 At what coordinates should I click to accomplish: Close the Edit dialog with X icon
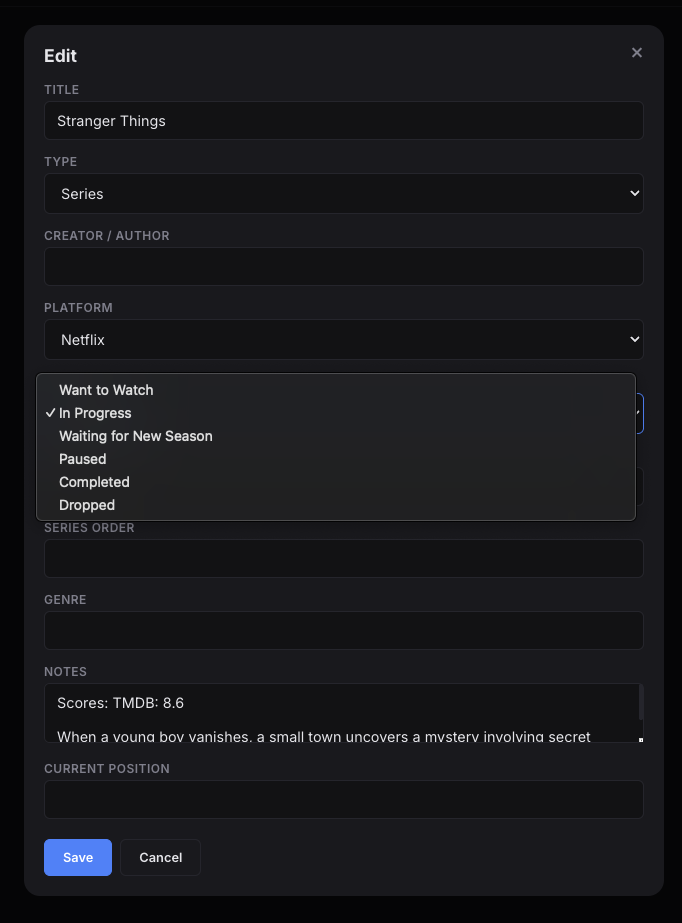tap(637, 53)
